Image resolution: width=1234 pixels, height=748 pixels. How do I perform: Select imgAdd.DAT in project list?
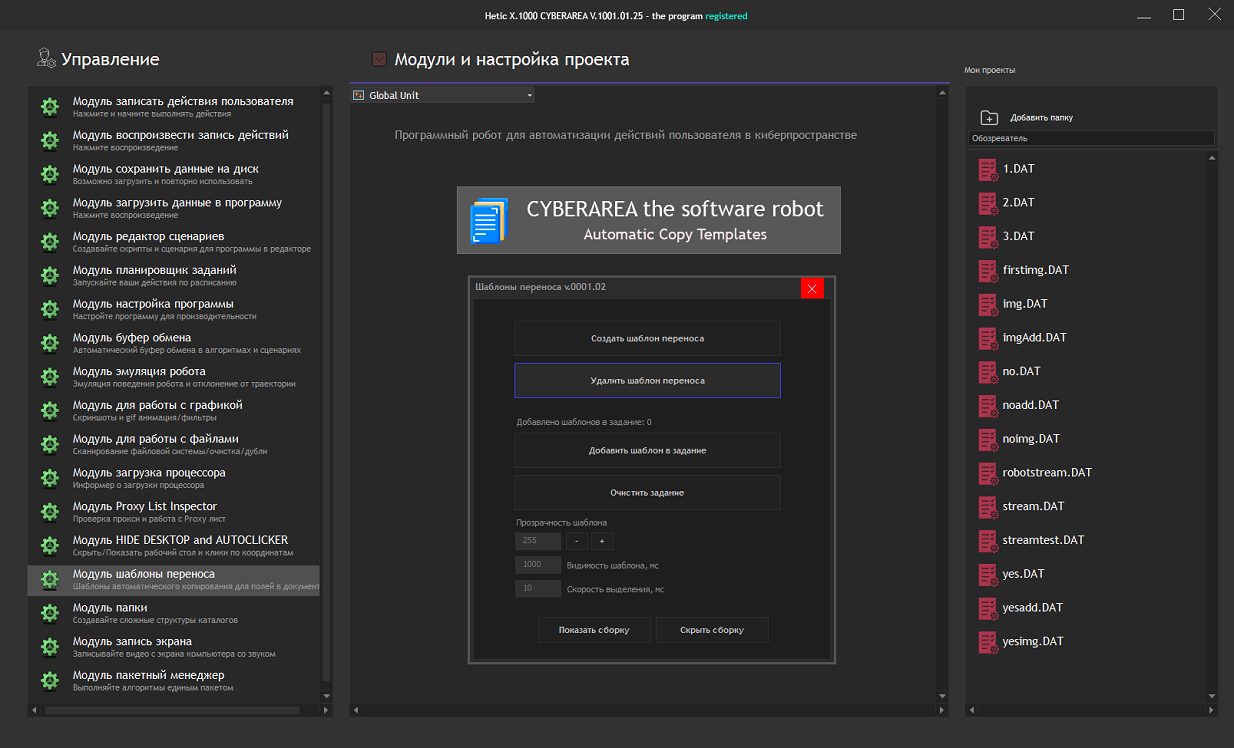[x=1035, y=338]
